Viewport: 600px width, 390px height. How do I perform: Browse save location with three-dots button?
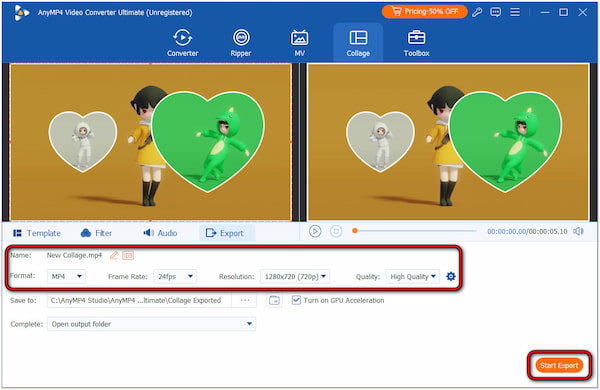(x=245, y=300)
